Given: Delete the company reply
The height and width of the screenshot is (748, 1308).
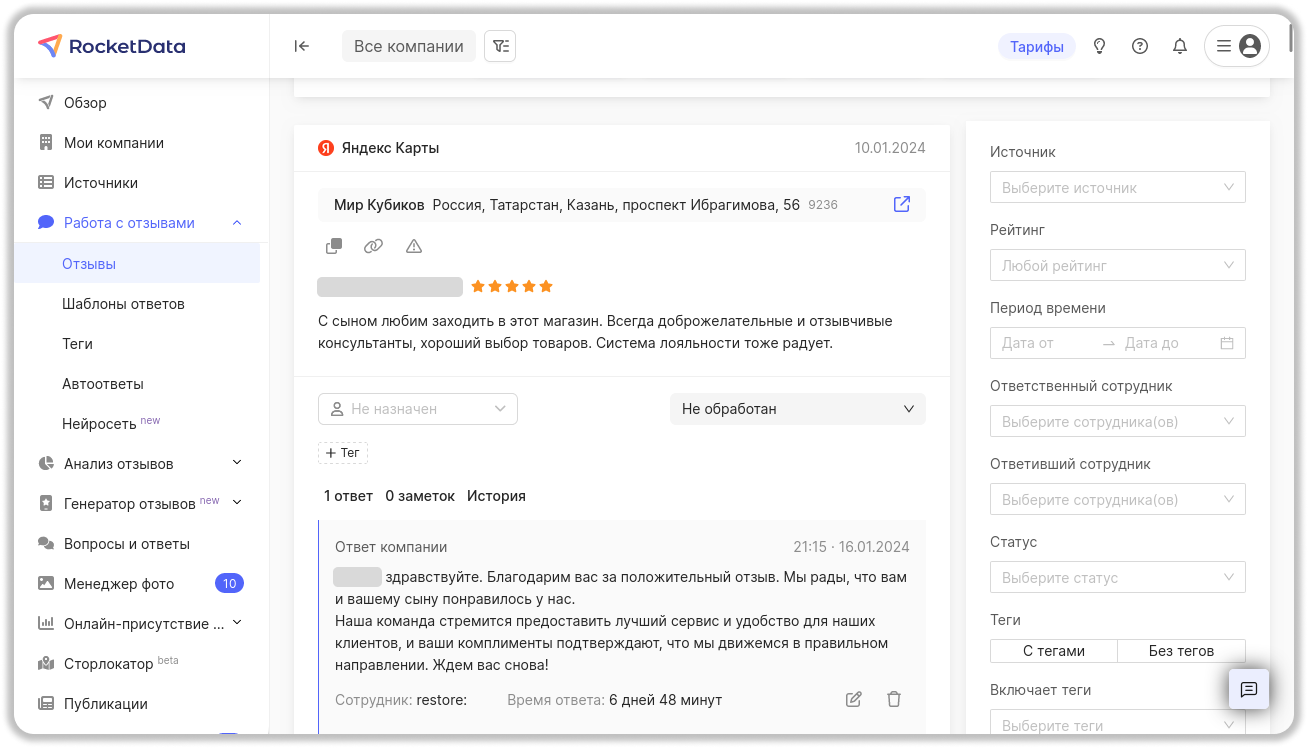Looking at the screenshot, I should [894, 700].
